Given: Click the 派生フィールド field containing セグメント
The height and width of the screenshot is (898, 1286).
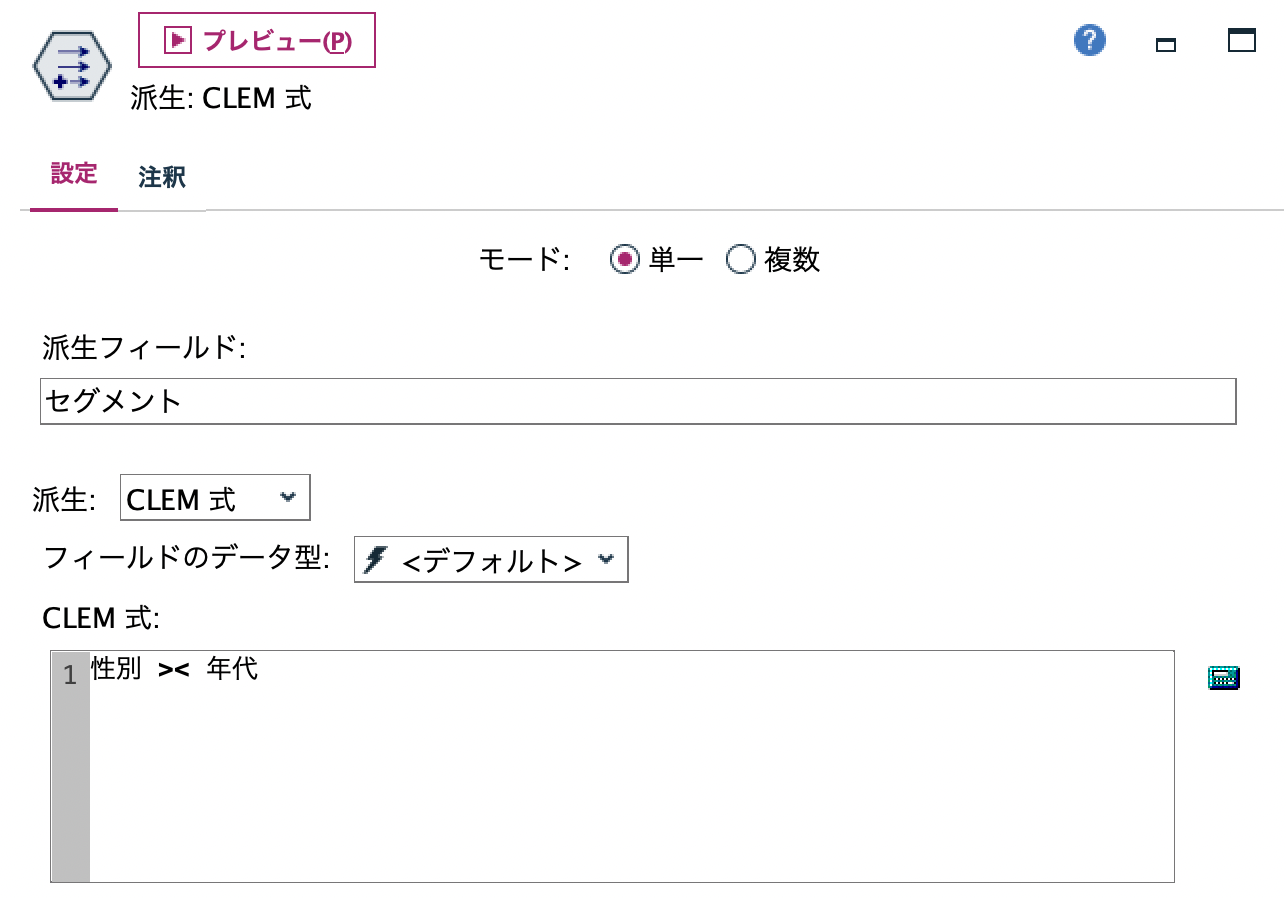Looking at the screenshot, I should click(637, 402).
